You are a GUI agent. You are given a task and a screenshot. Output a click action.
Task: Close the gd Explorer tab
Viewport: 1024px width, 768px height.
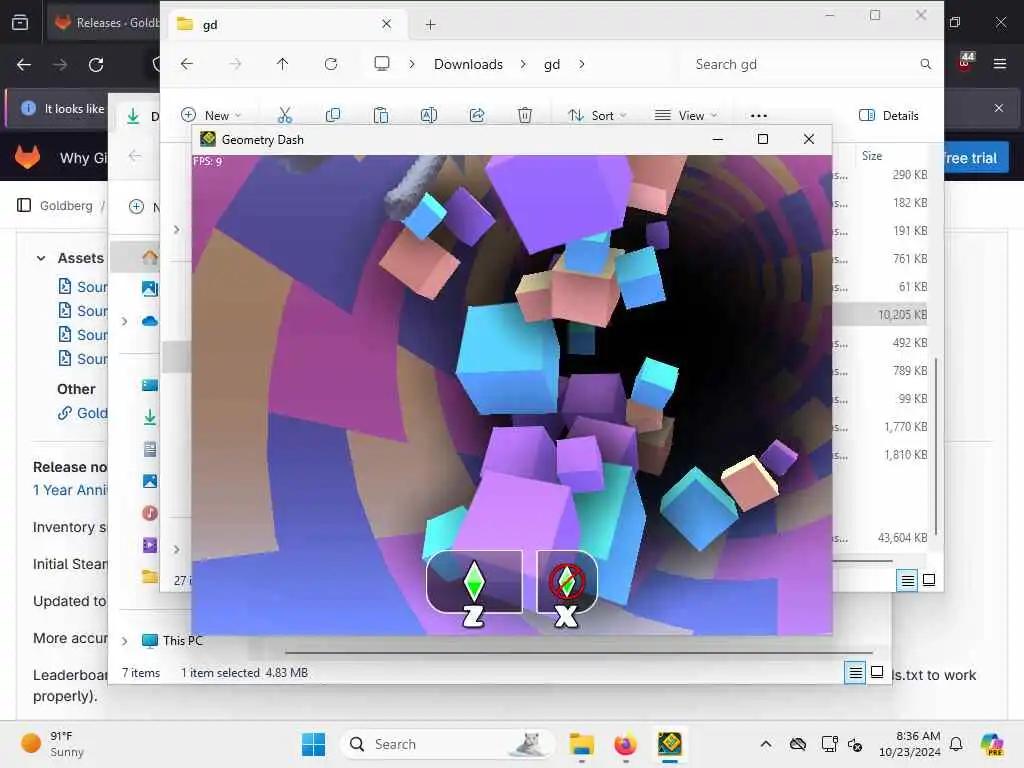pos(387,24)
